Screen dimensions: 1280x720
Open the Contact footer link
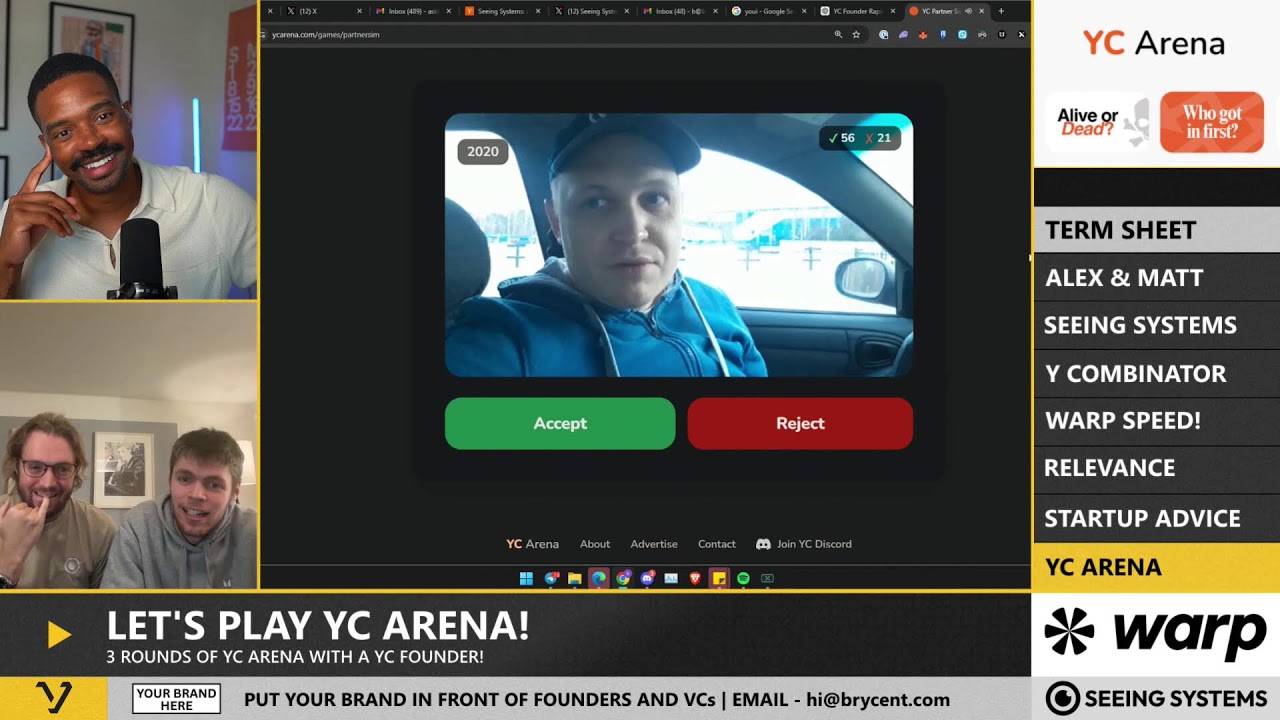pos(717,544)
